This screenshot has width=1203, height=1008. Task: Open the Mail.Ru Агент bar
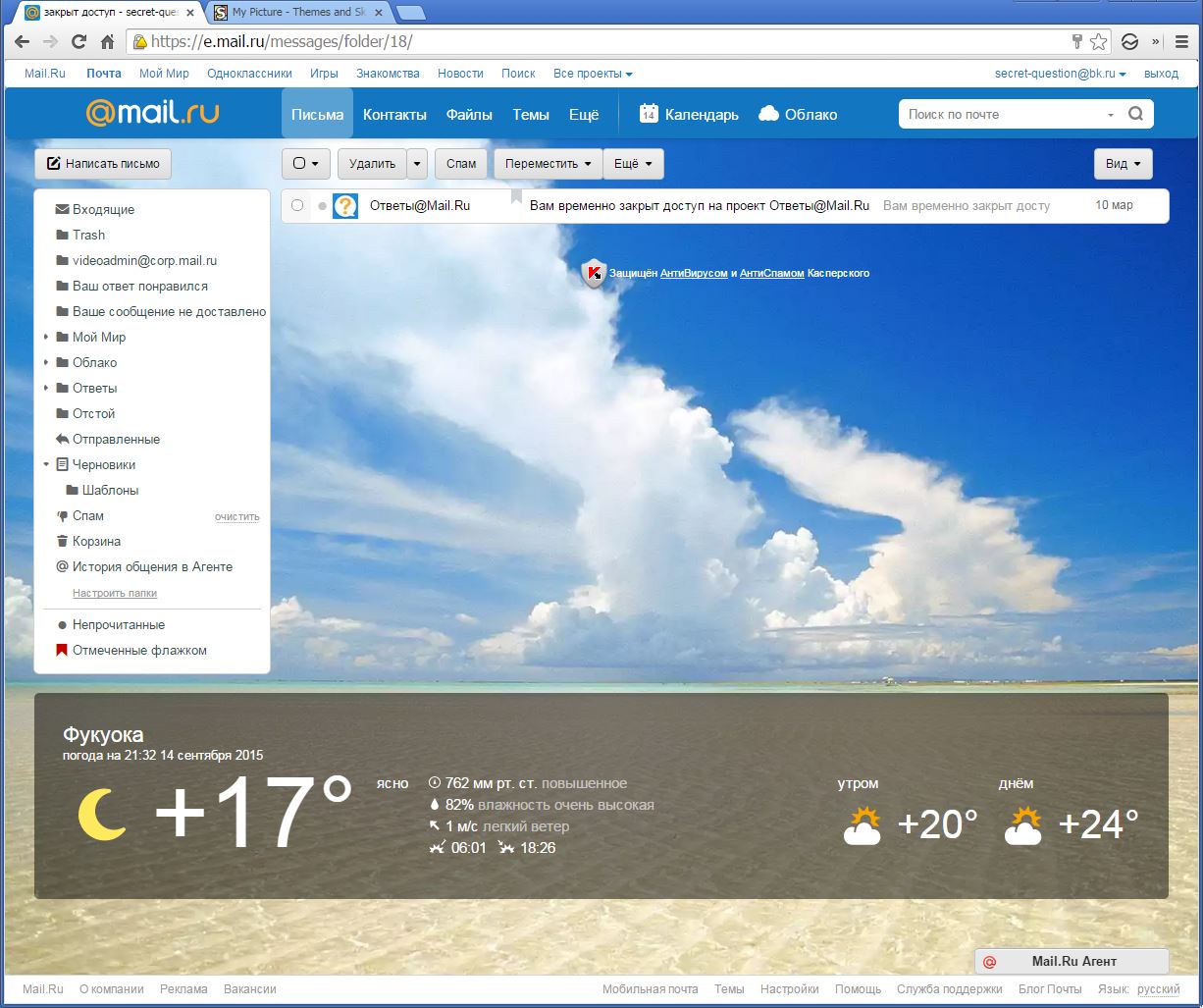click(1072, 961)
